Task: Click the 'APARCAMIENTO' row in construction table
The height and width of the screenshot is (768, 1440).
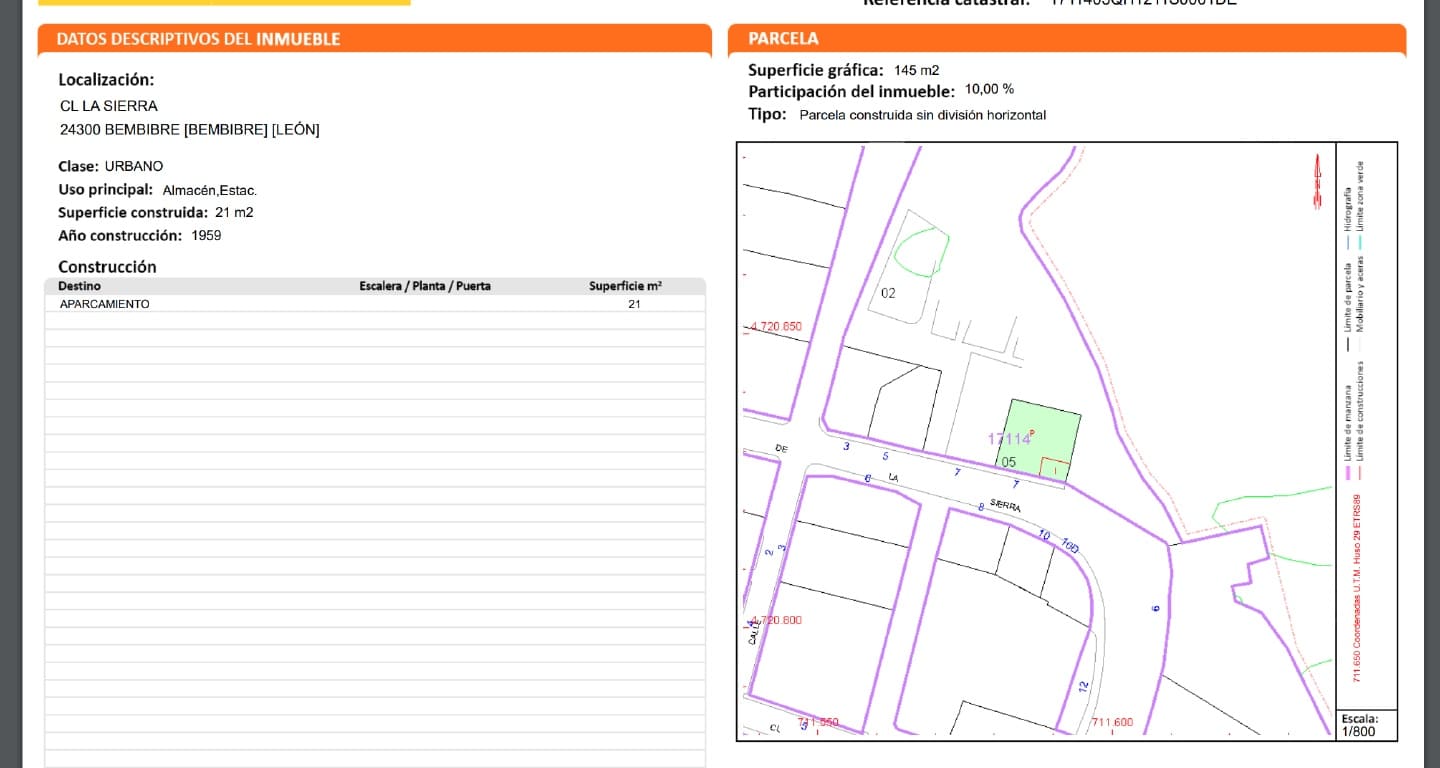Action: (x=105, y=304)
